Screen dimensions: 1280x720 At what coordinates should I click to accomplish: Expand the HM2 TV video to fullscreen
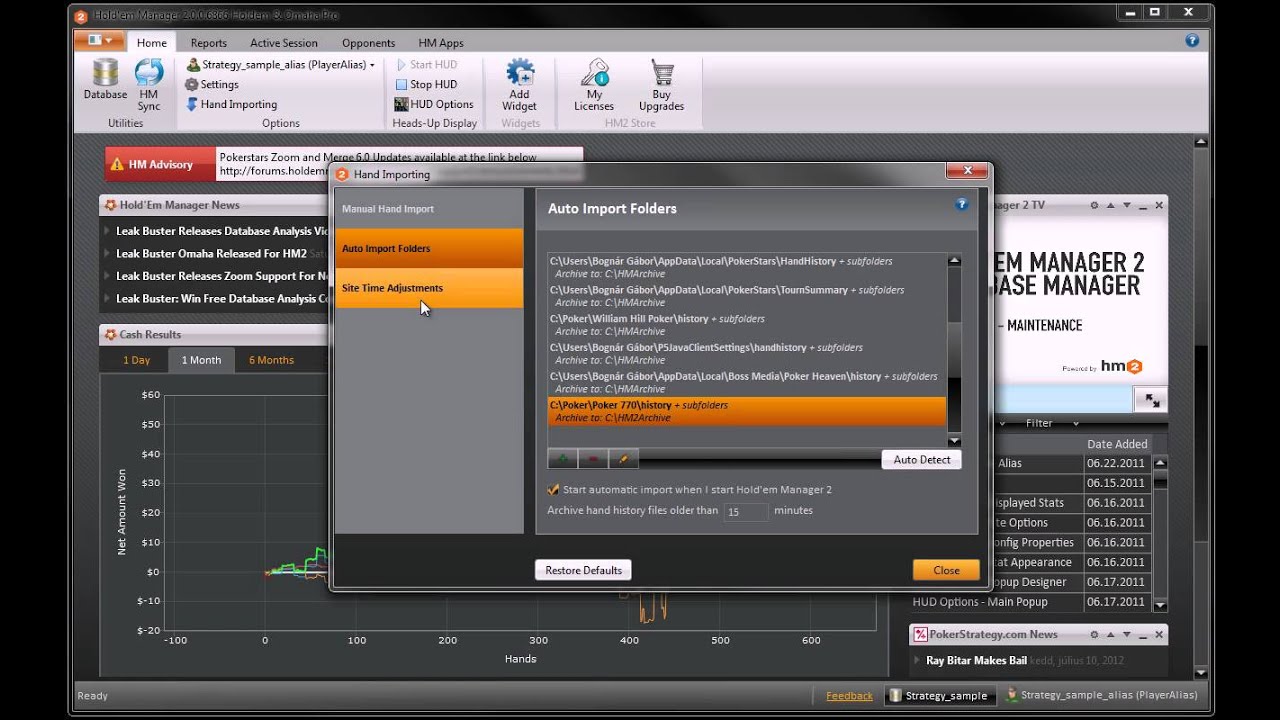1152,400
